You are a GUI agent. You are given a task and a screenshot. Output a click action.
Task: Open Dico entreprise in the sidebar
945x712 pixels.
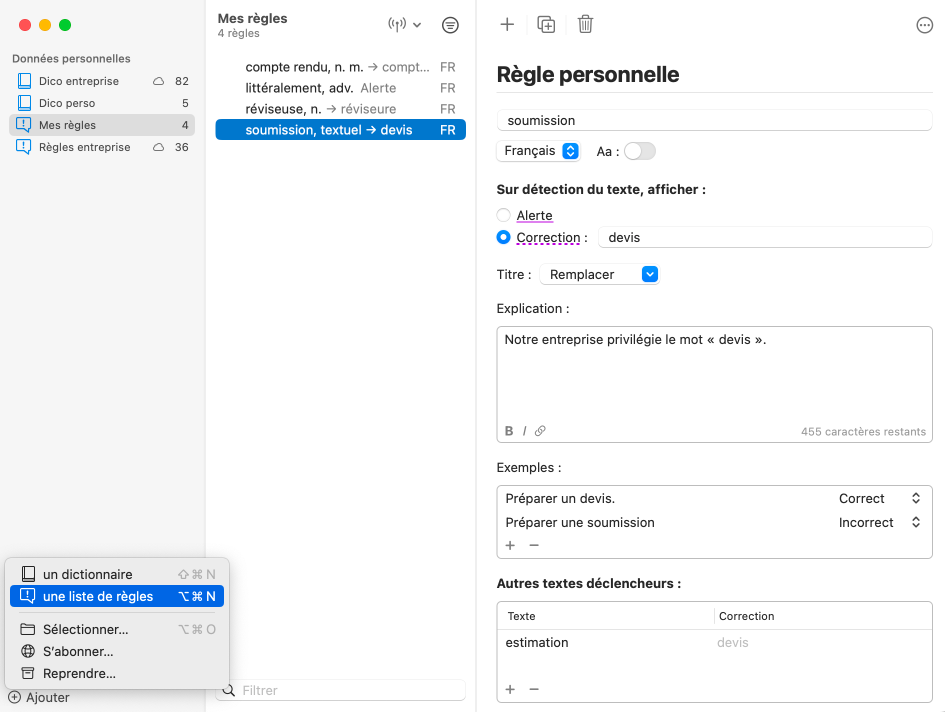(79, 81)
